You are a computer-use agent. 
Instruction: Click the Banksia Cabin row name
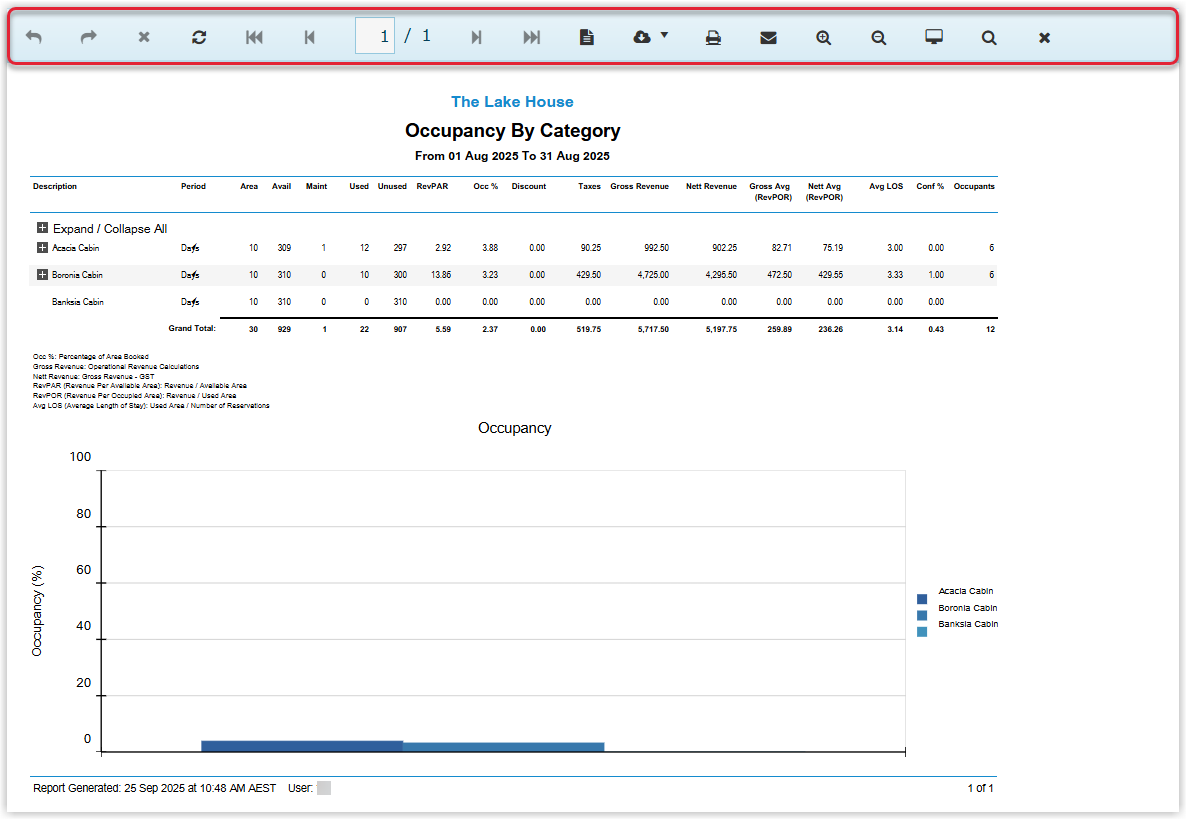[x=77, y=302]
